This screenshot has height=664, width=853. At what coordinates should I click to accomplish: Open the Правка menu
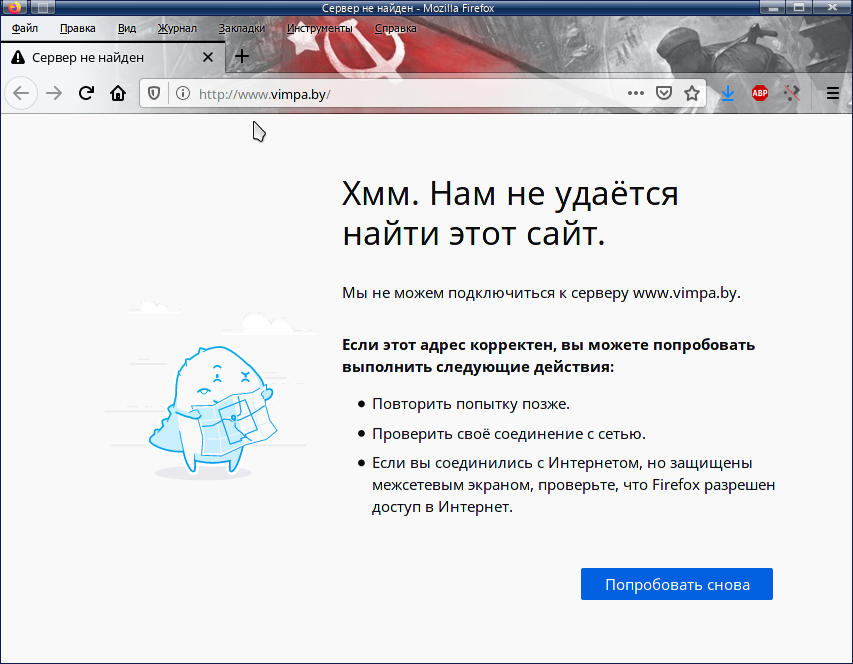pos(78,28)
